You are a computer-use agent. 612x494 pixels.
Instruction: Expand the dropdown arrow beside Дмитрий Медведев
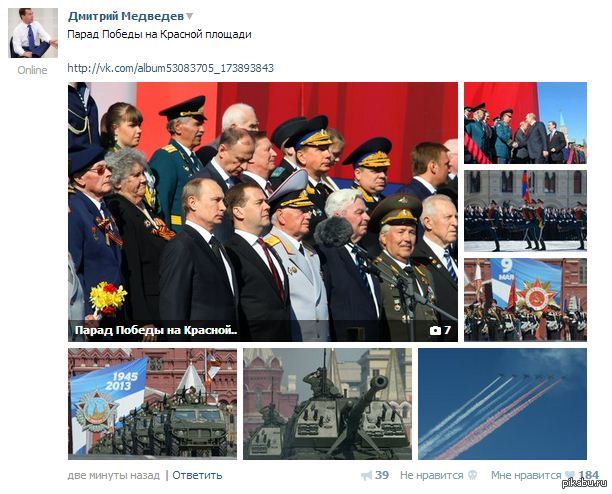click(x=189, y=16)
